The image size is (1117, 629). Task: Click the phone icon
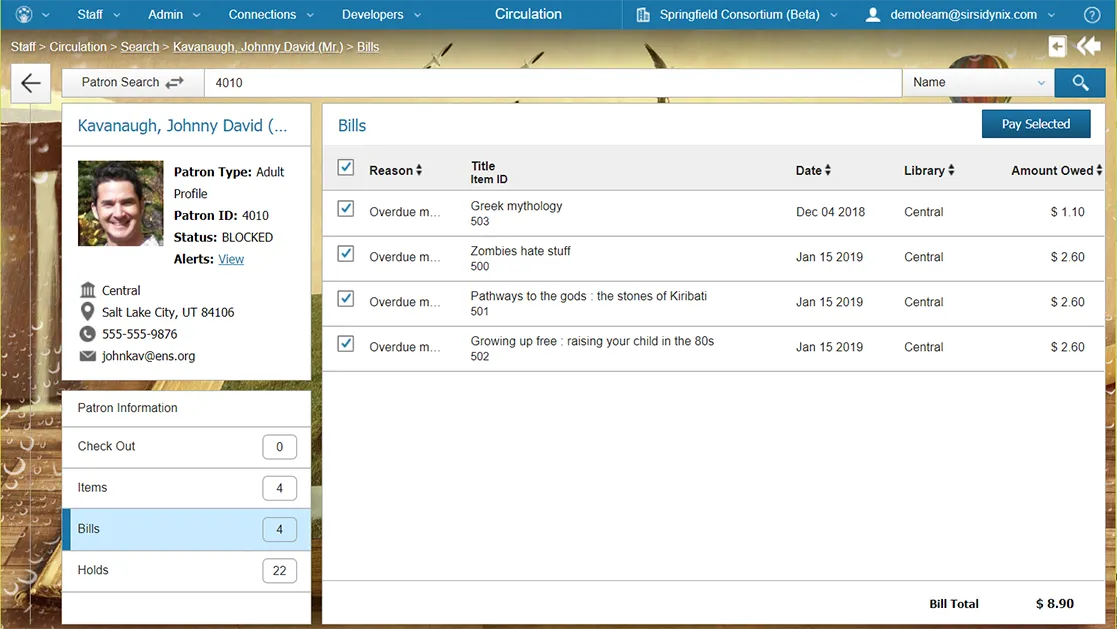pyautogui.click(x=88, y=333)
